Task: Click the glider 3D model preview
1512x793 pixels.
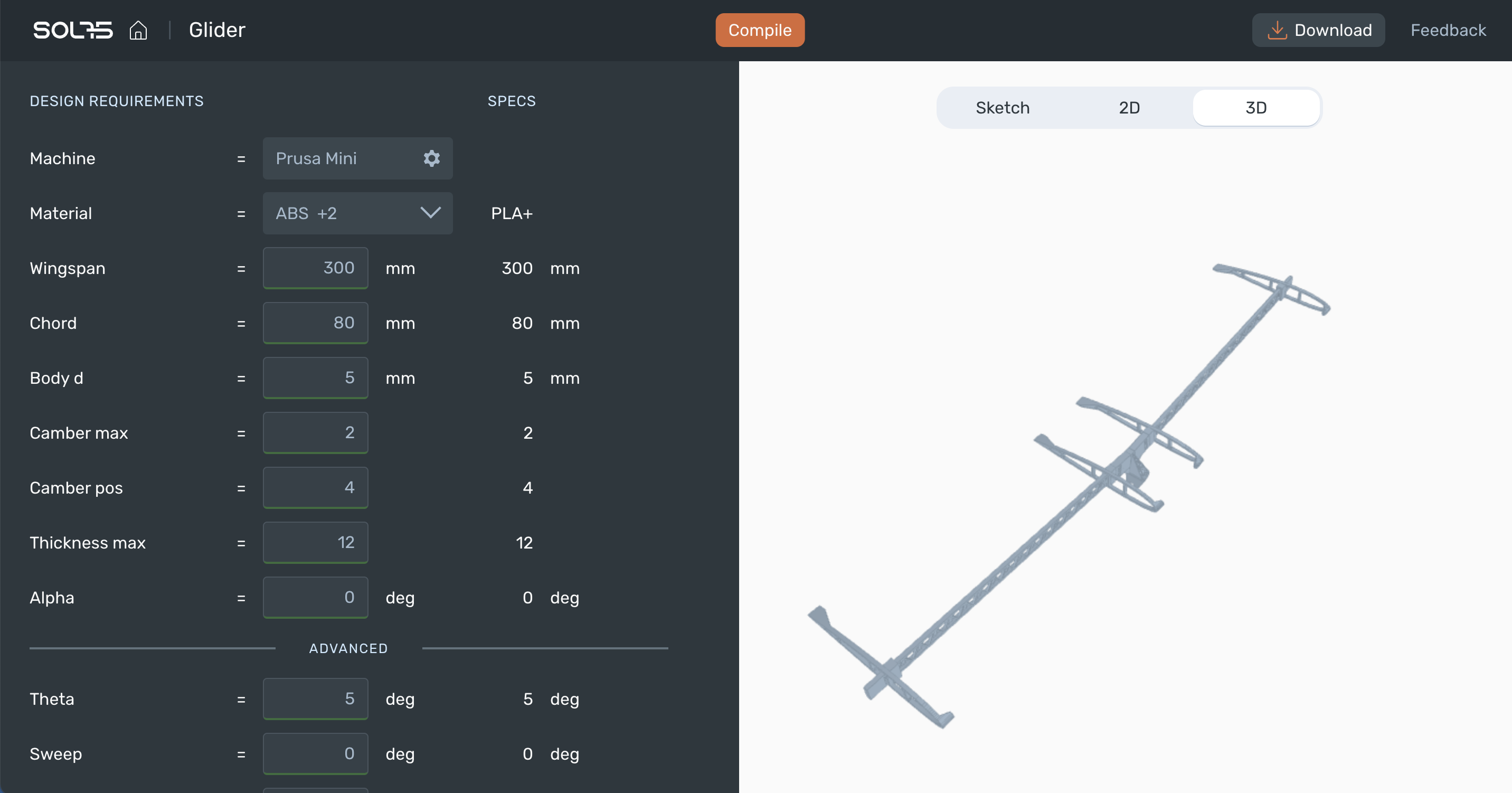Action: (1070, 496)
